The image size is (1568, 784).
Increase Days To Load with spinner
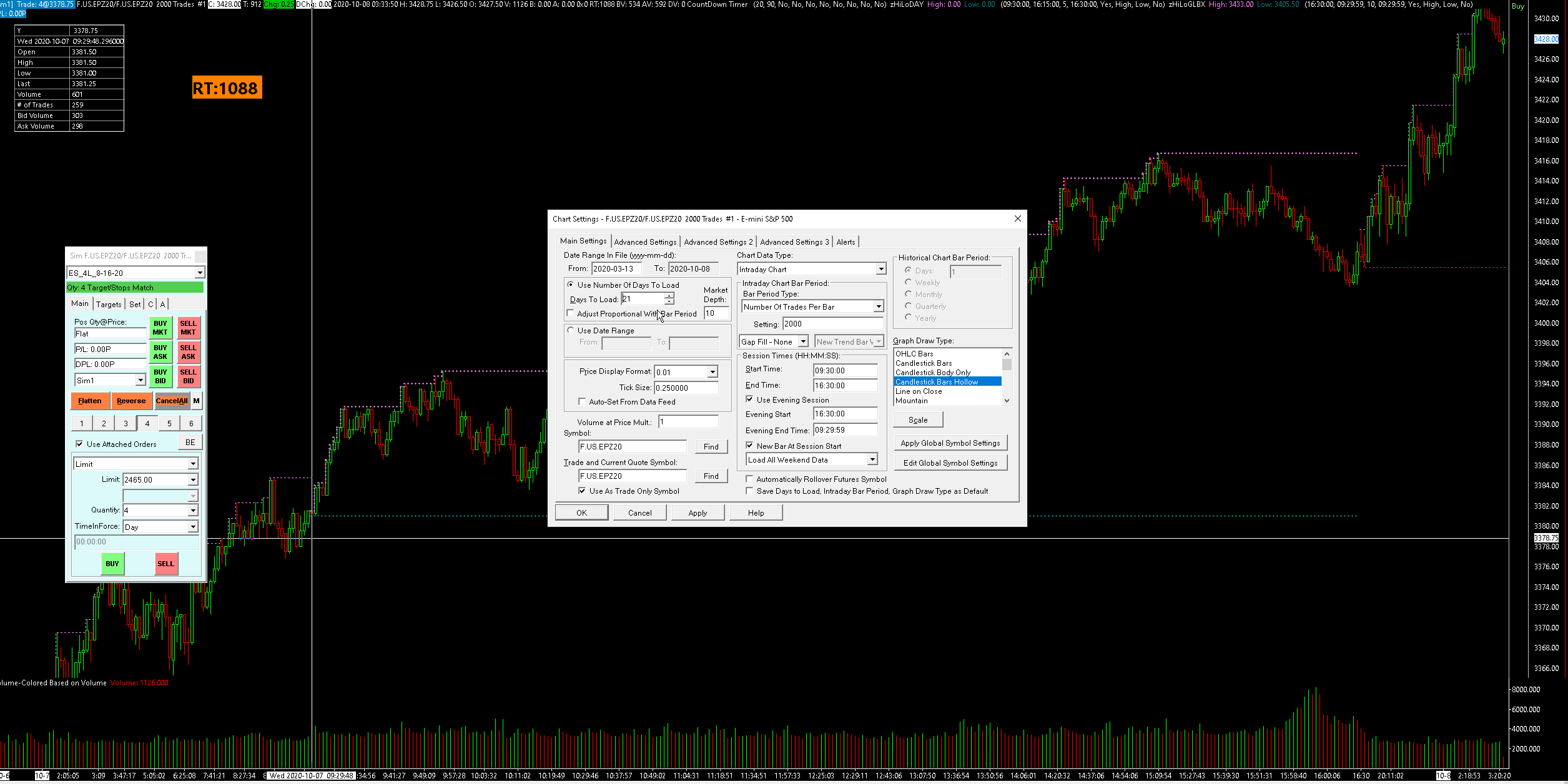[x=669, y=295]
